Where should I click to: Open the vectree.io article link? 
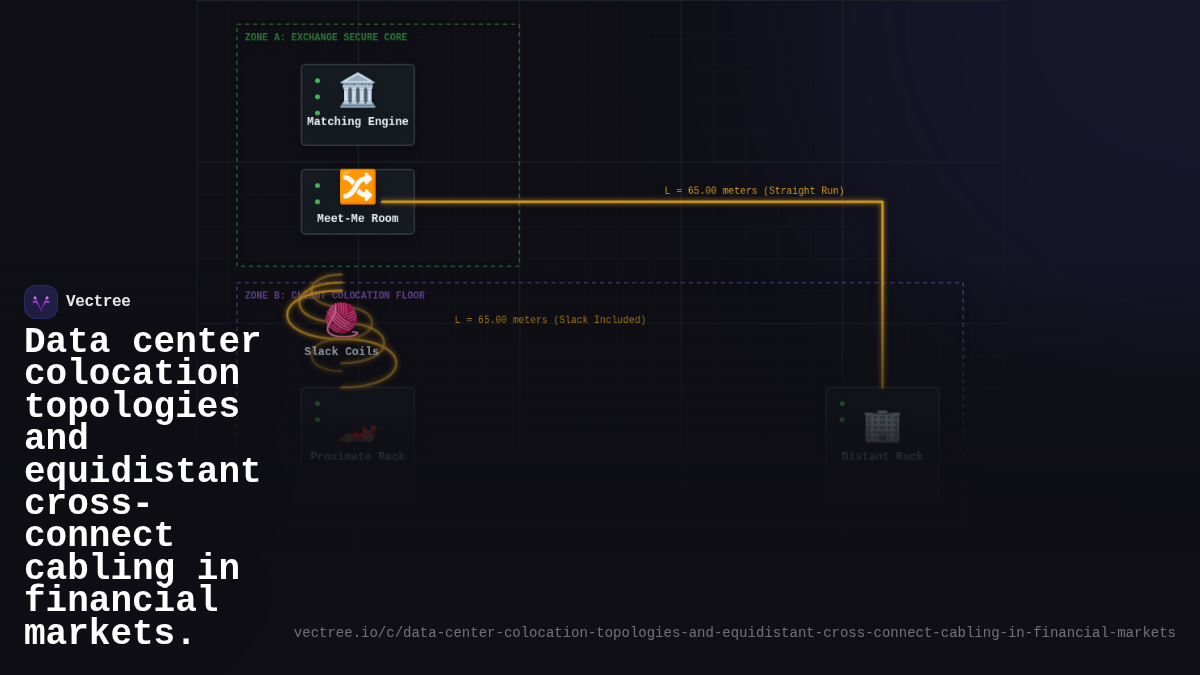pos(735,632)
